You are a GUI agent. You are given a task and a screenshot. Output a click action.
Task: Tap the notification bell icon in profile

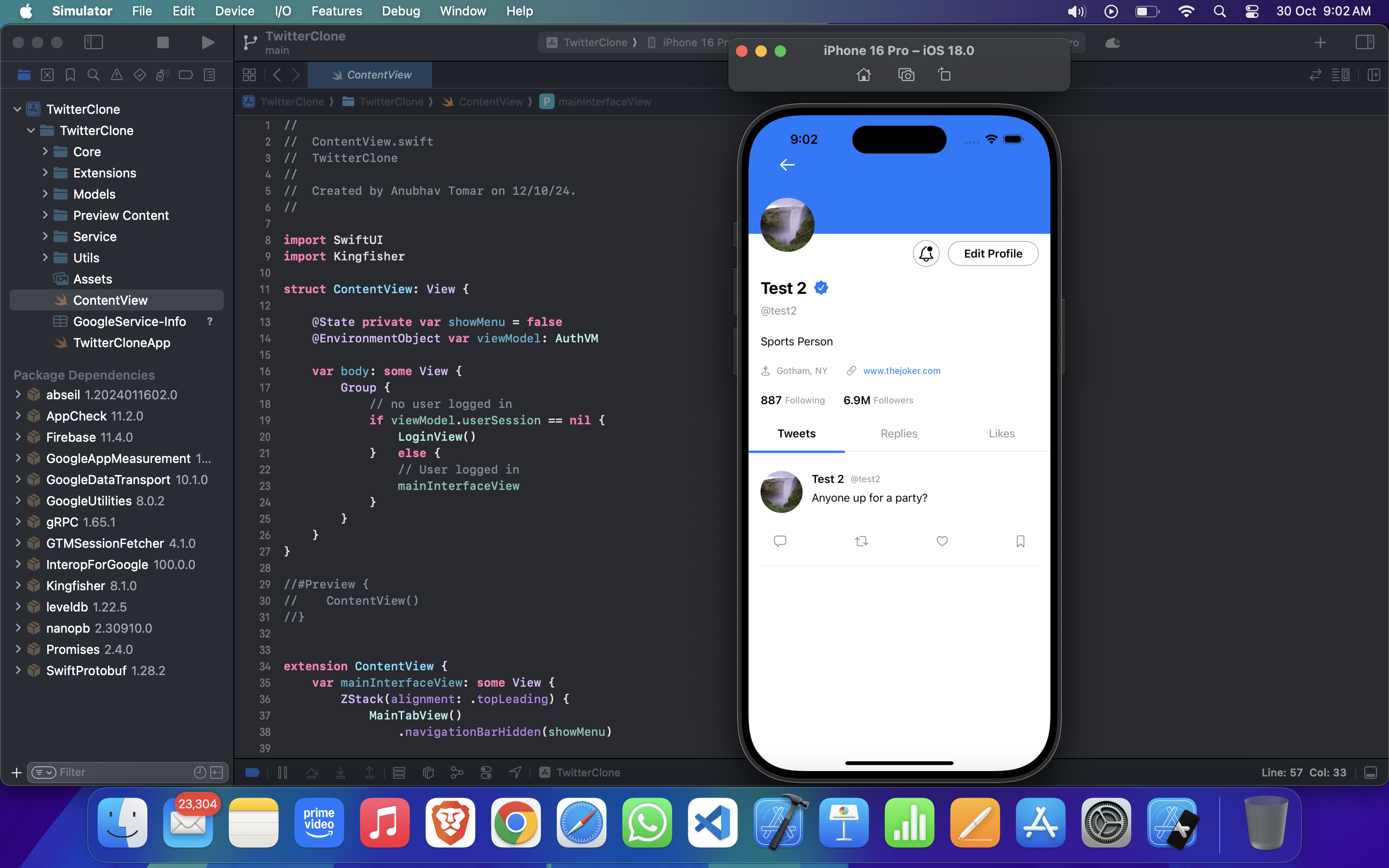coord(926,254)
